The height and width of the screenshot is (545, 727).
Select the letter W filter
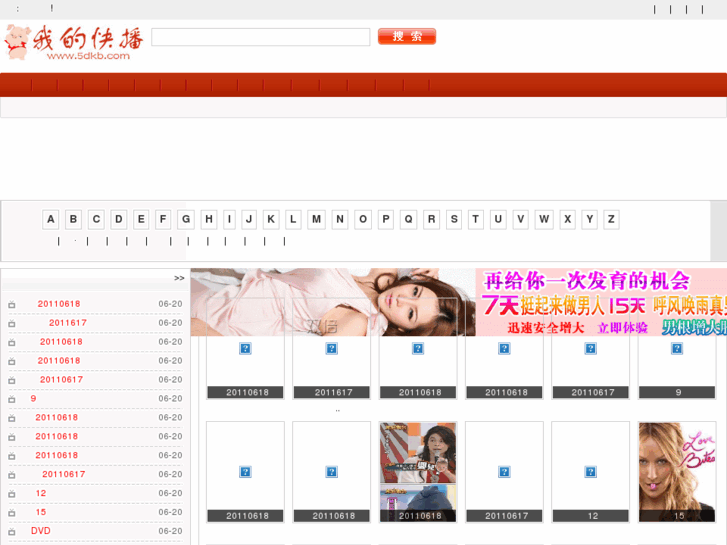544,219
